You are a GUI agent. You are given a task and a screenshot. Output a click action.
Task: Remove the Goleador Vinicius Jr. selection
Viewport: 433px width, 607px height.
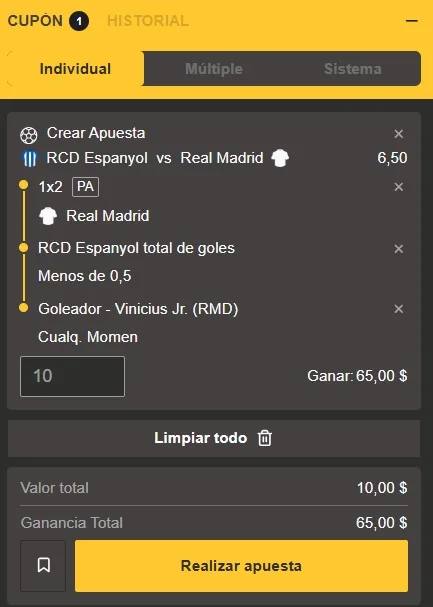[399, 309]
